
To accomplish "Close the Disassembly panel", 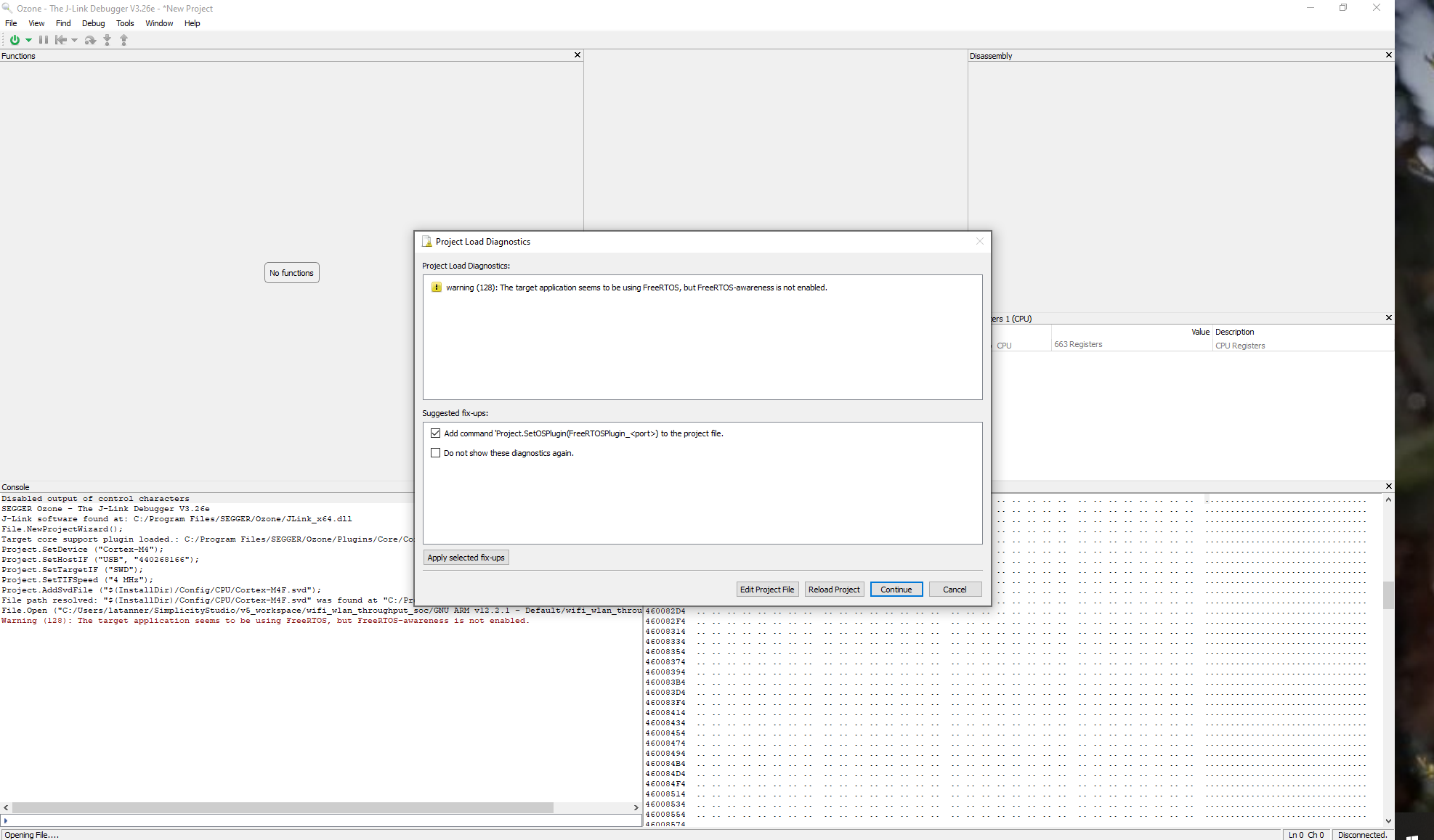I will [x=1388, y=55].
